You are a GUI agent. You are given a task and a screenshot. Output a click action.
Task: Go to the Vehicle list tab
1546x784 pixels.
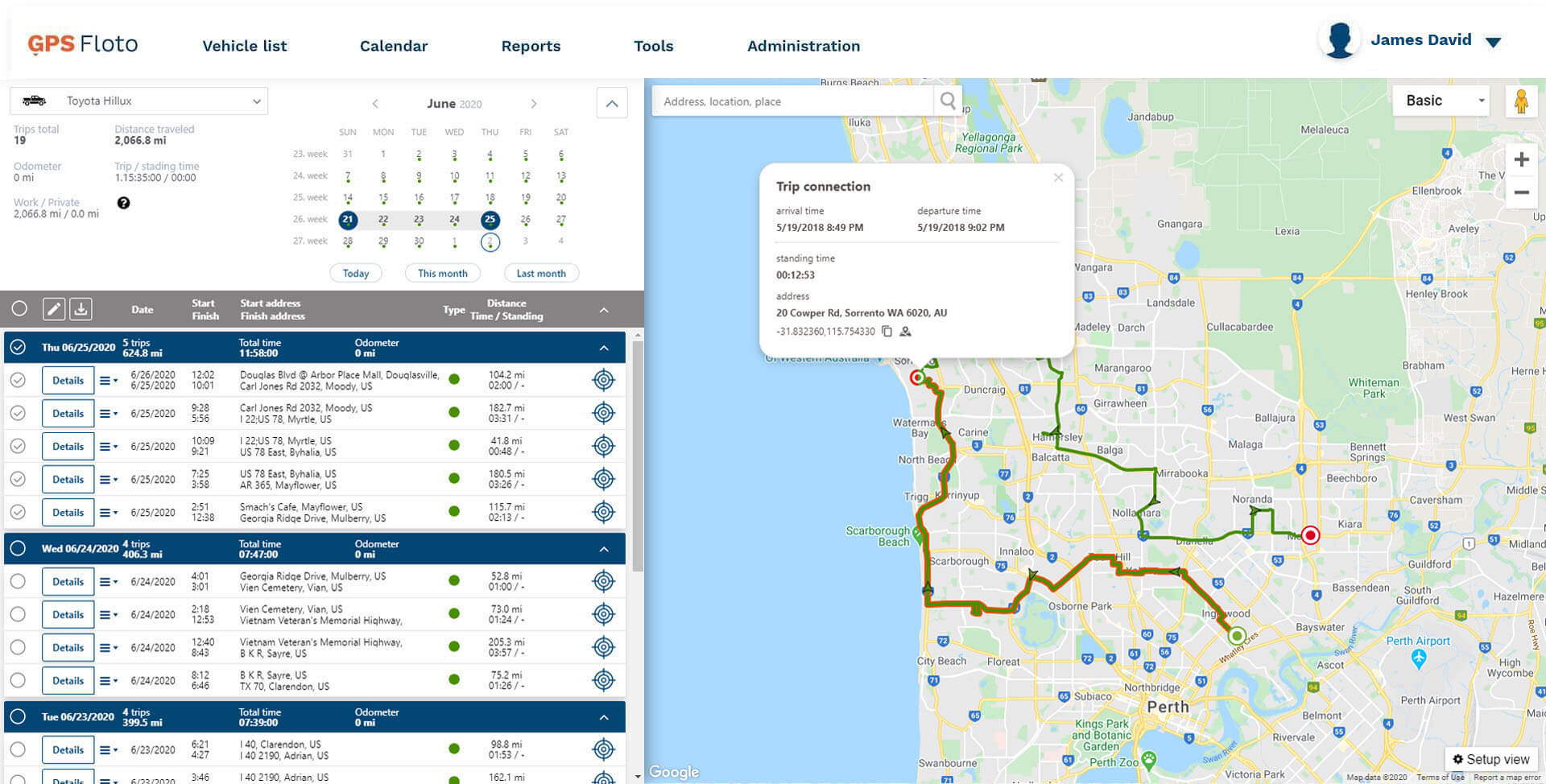point(244,46)
